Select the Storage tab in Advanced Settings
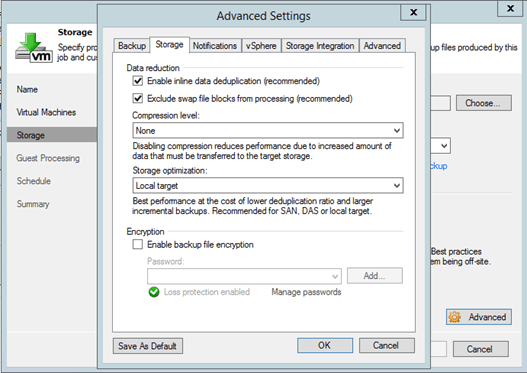 [169, 45]
